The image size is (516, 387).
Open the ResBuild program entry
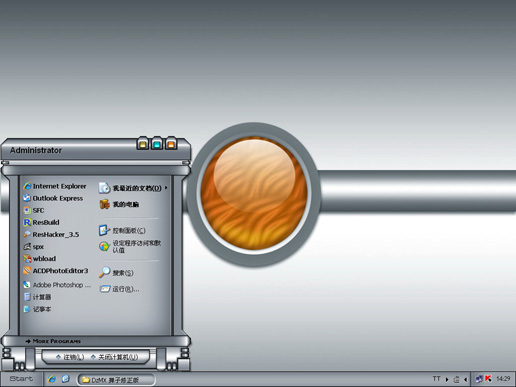pos(42,222)
